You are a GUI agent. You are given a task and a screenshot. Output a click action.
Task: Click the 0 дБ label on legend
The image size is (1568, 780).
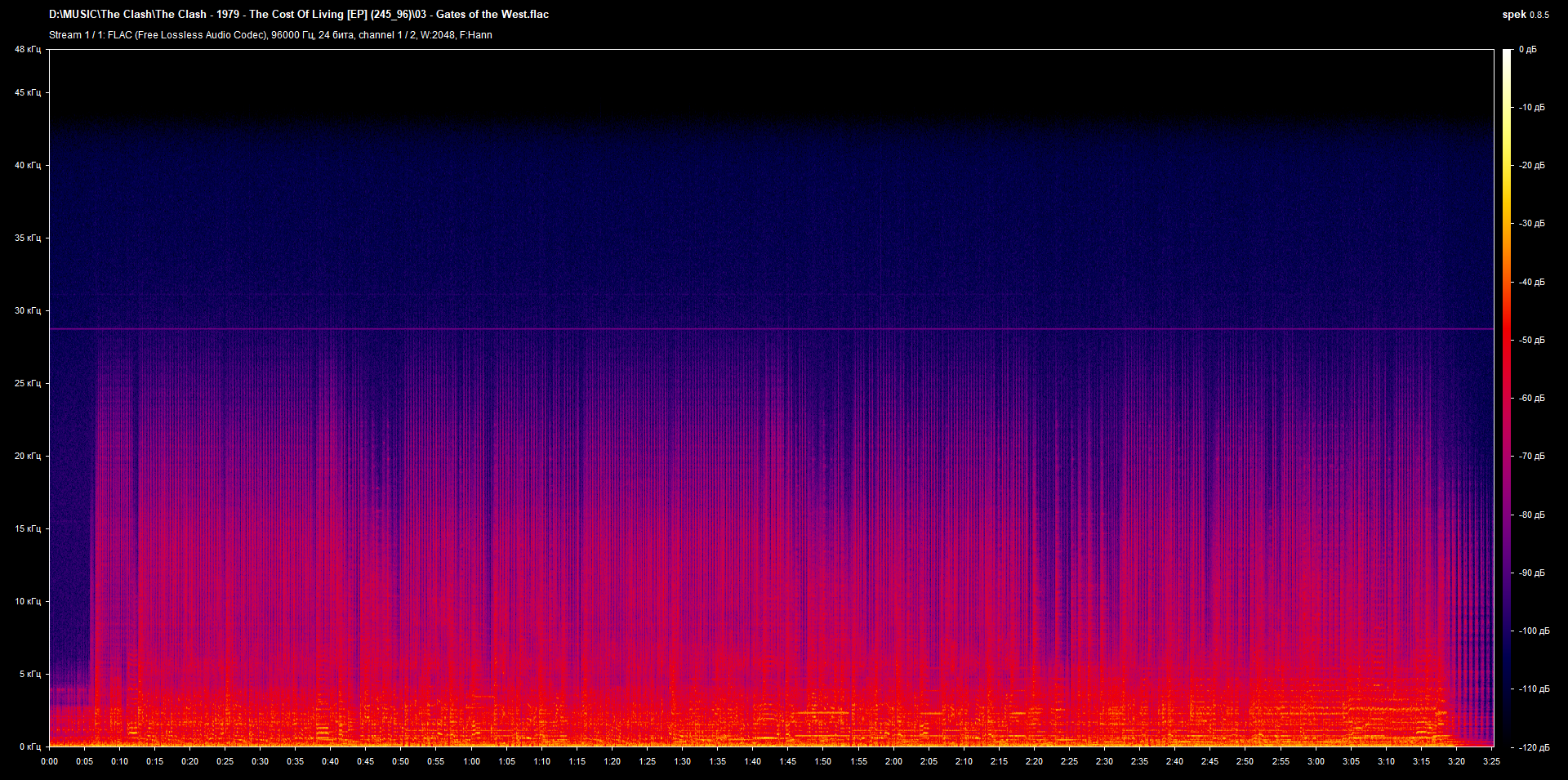(1528, 49)
